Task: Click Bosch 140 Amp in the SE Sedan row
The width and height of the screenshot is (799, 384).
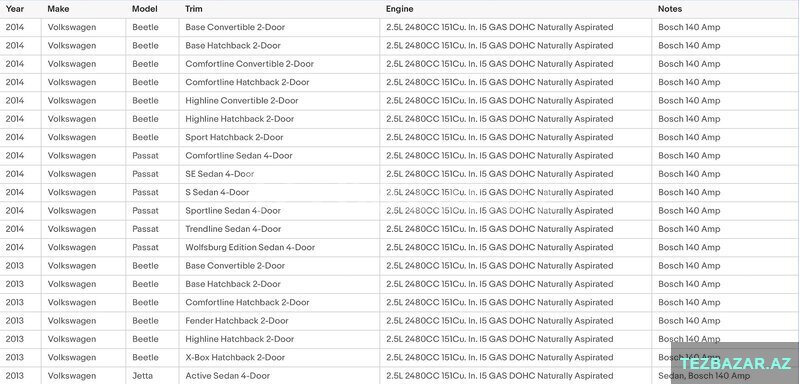Action: pos(689,174)
